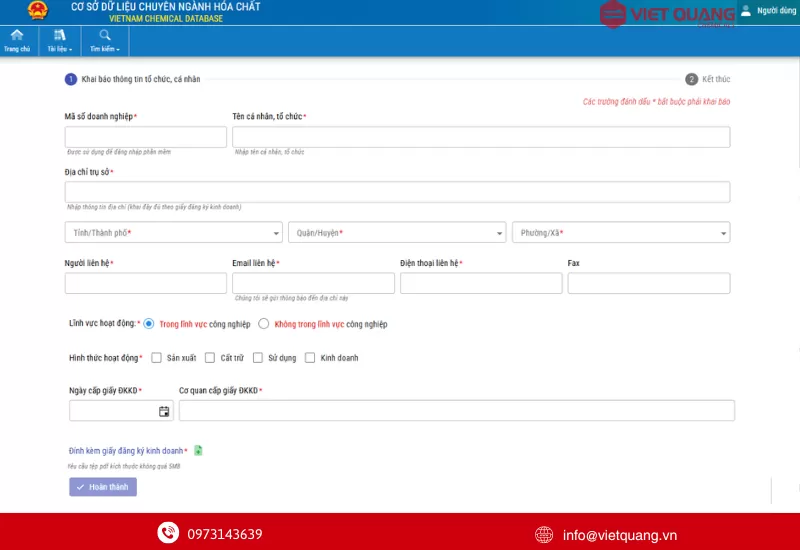
Task: Click the phone icon in footer
Action: click(167, 534)
